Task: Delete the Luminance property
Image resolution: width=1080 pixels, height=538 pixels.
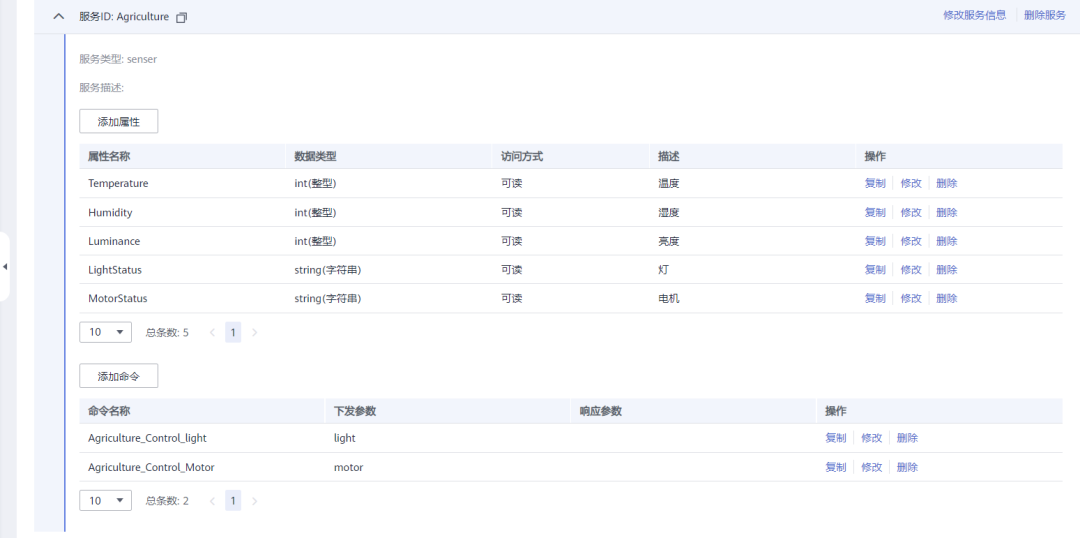Action: pos(947,241)
